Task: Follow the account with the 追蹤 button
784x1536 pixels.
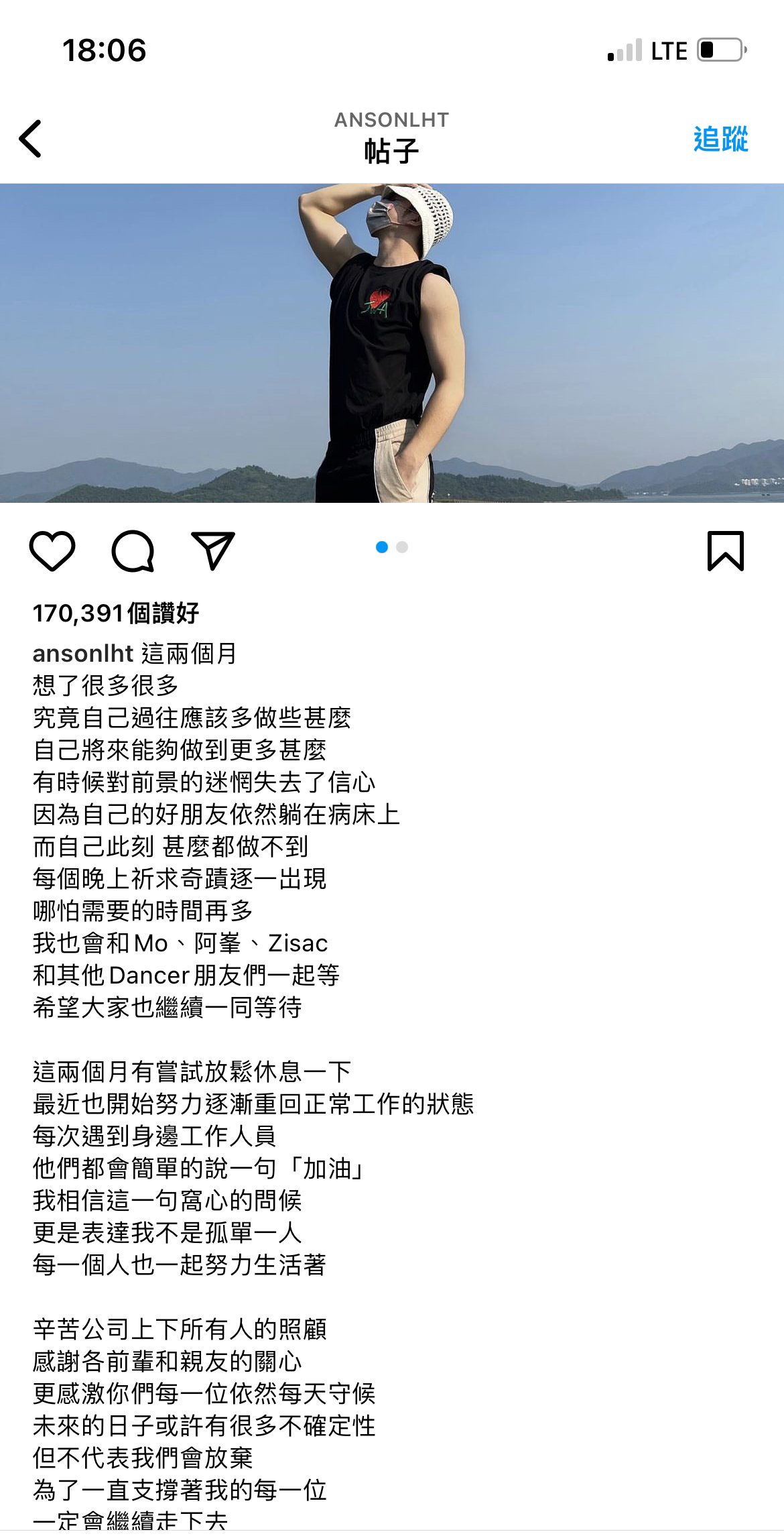Action: (720, 139)
